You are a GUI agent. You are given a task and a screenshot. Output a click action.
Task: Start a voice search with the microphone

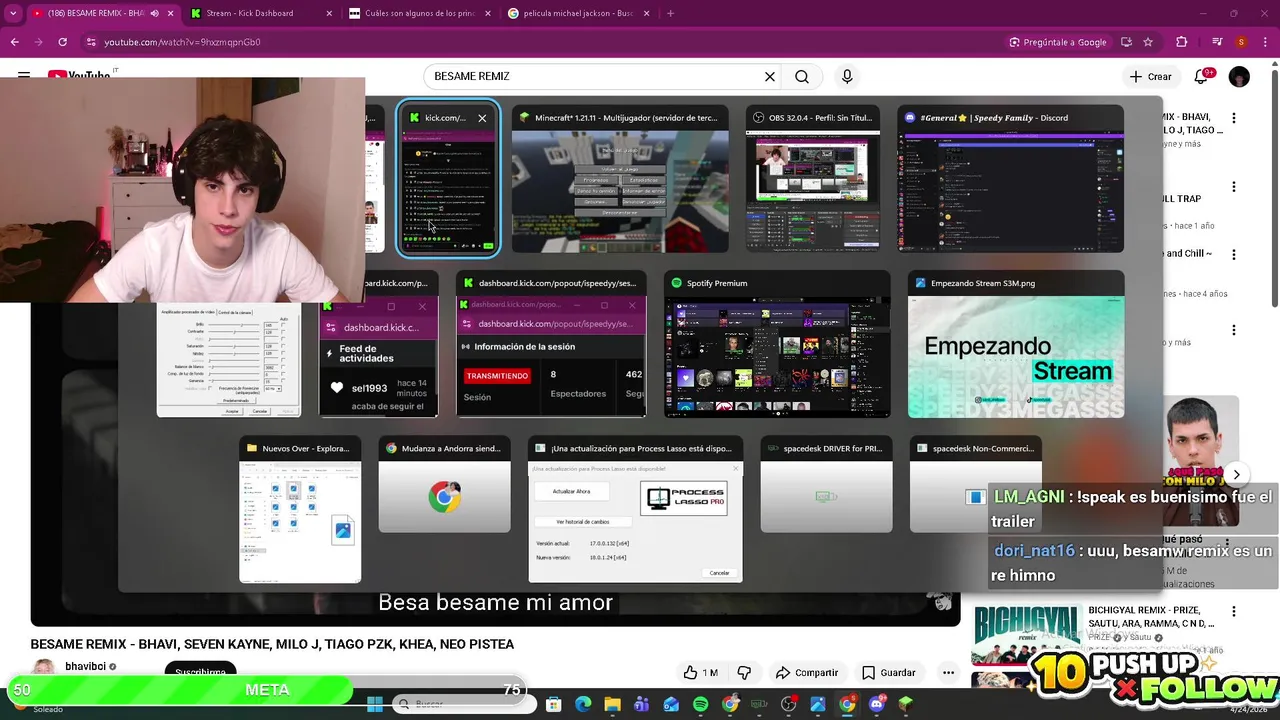click(x=847, y=76)
